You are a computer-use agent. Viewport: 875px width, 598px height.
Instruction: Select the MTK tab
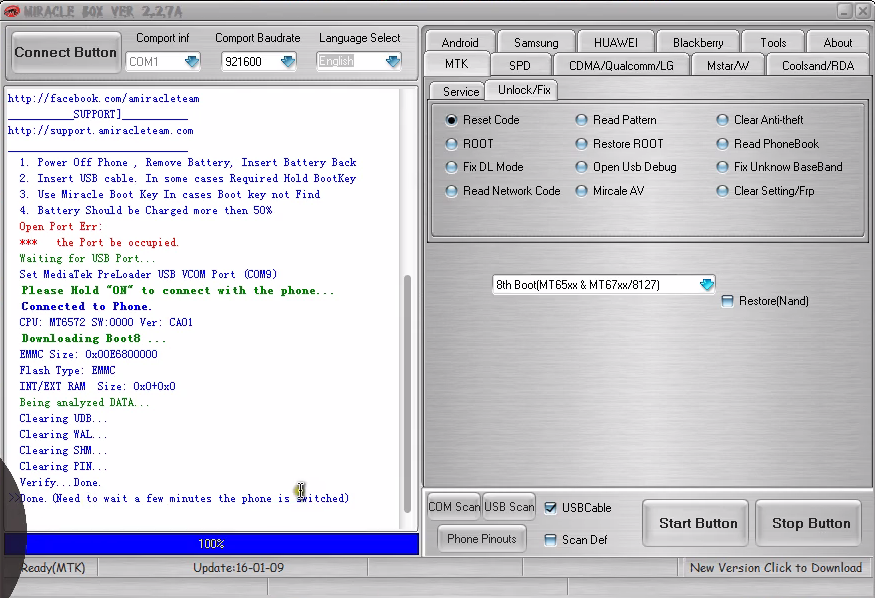pos(456,64)
